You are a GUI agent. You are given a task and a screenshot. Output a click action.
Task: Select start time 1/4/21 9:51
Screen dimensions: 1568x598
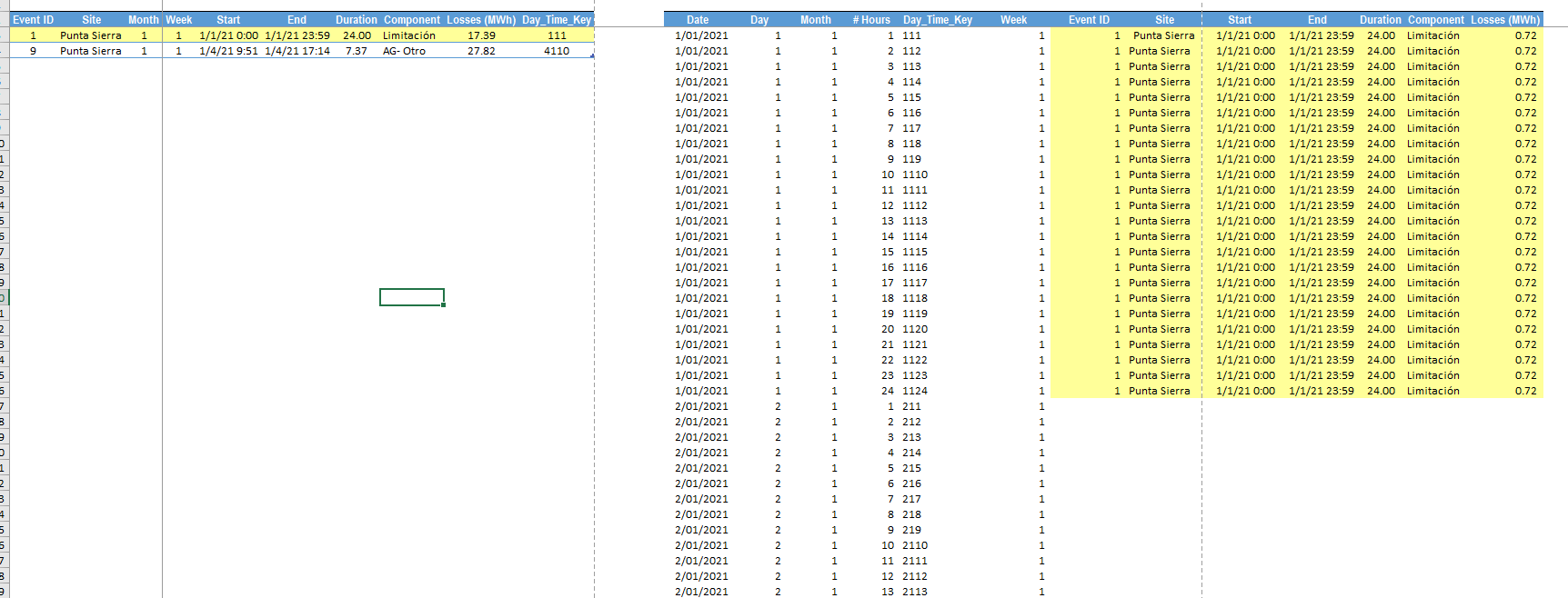[x=228, y=51]
